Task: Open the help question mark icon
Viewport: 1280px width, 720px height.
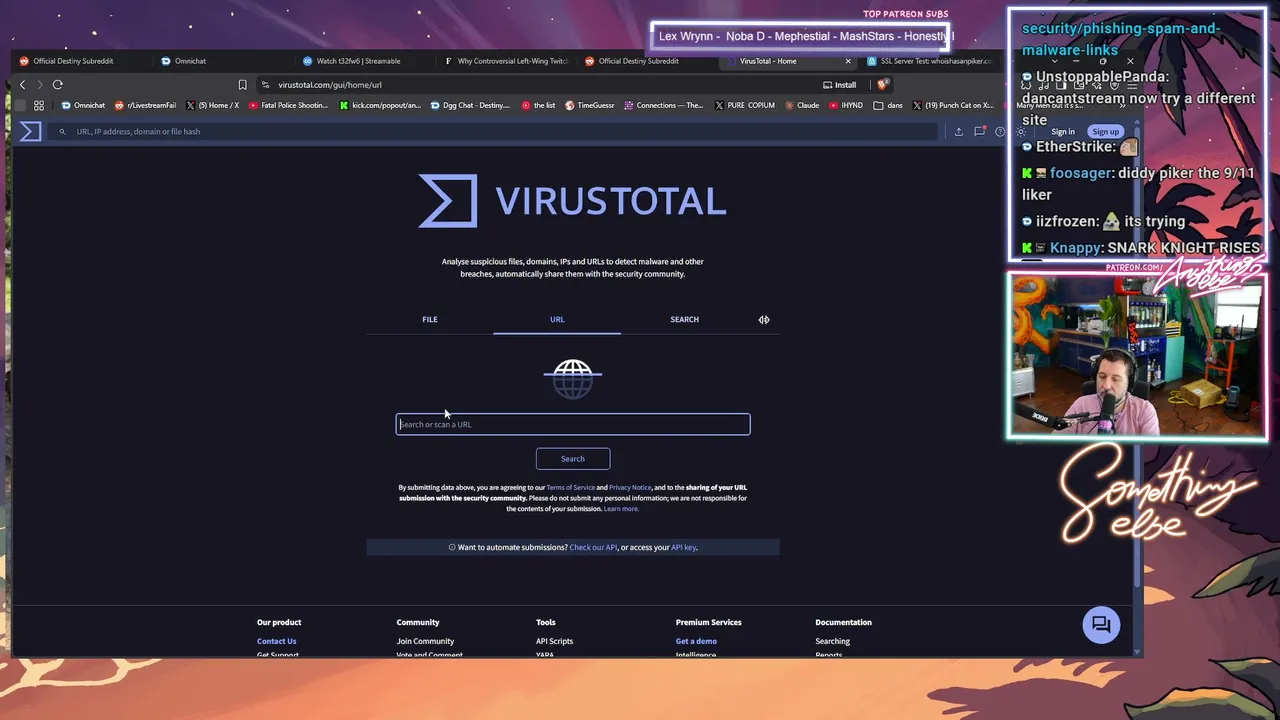Action: 1000,131
